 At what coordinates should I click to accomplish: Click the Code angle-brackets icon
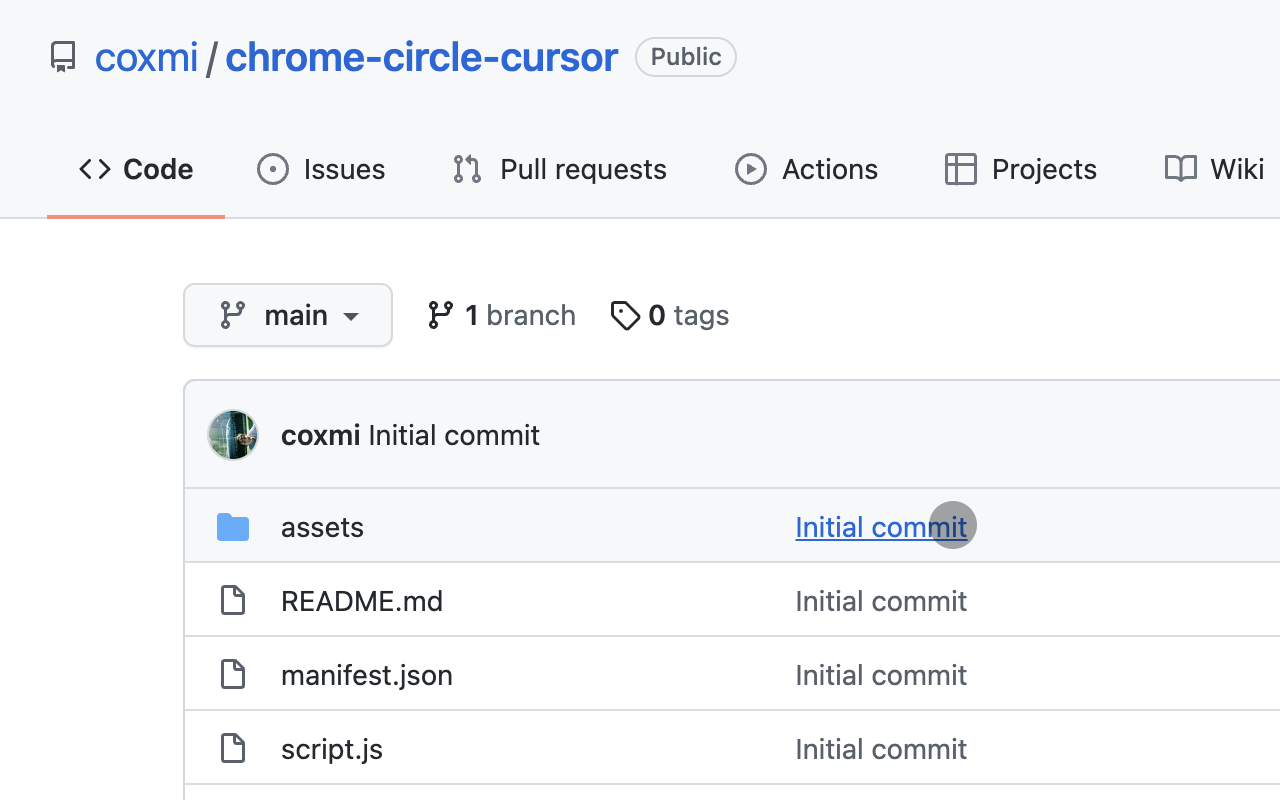95,169
